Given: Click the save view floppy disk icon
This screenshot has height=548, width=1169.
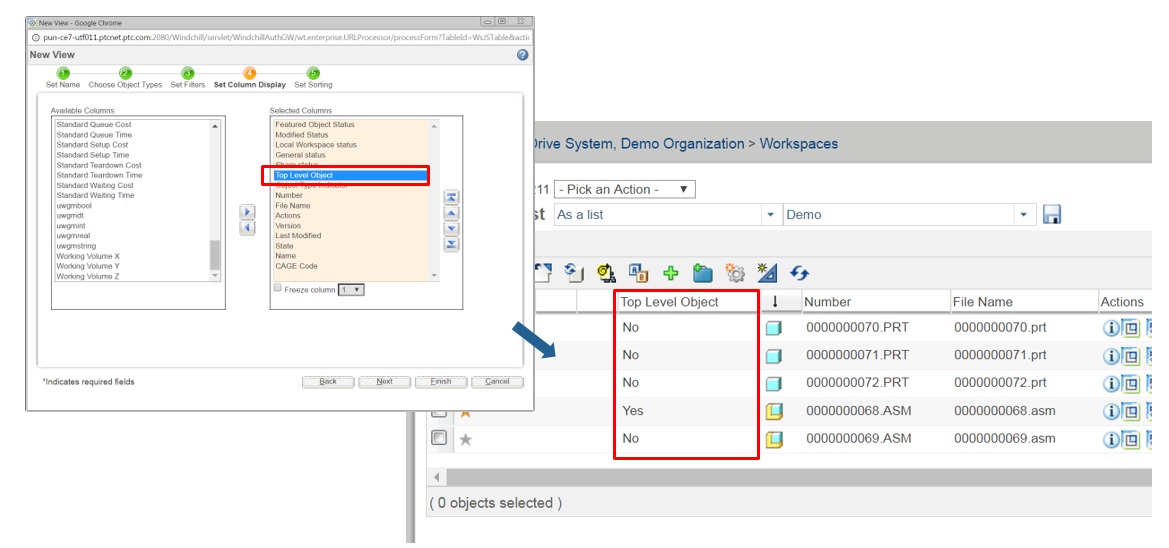Looking at the screenshot, I should coord(1052,215).
